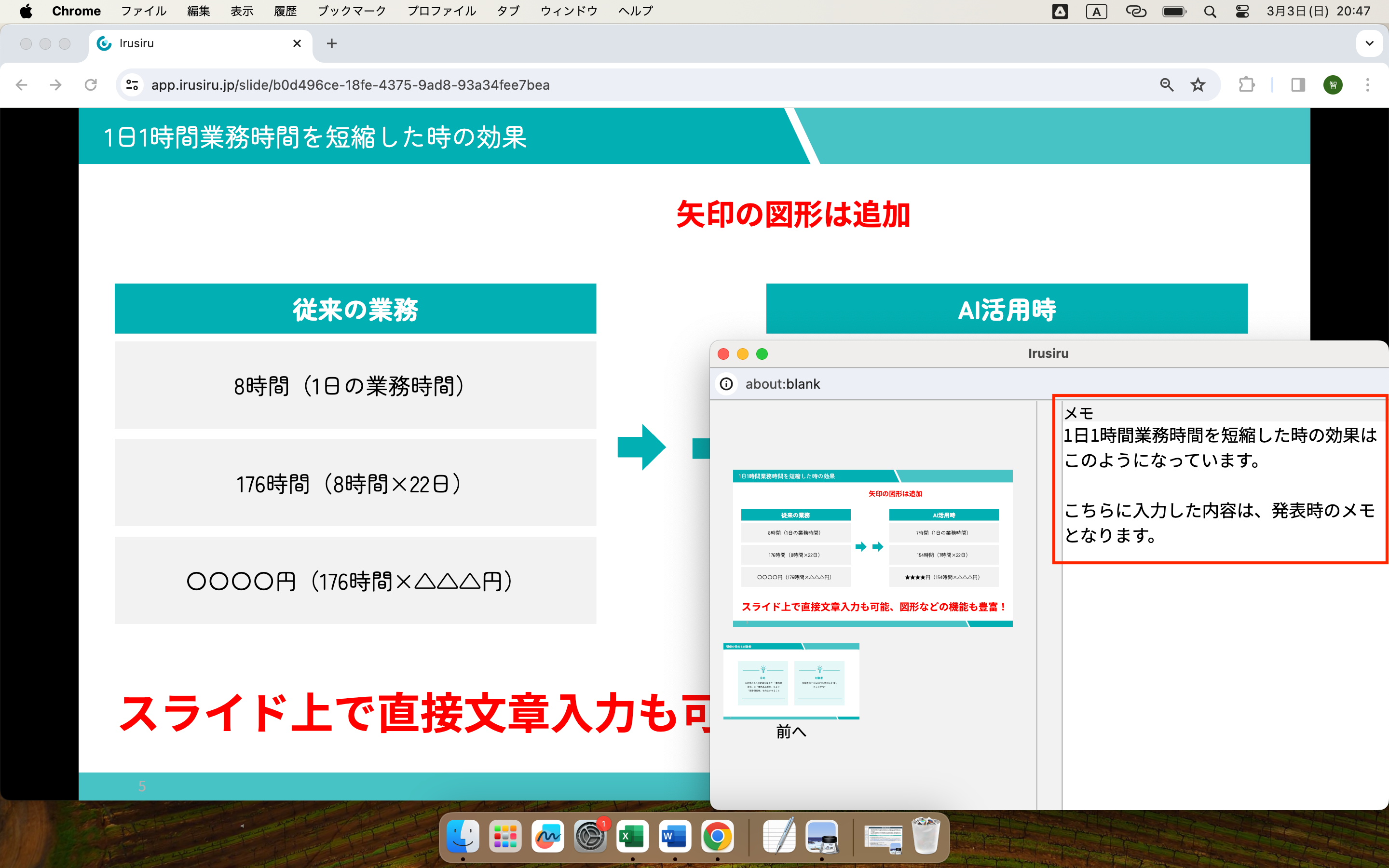
Task: Open Microsoft Excel from the dock
Action: [632, 837]
